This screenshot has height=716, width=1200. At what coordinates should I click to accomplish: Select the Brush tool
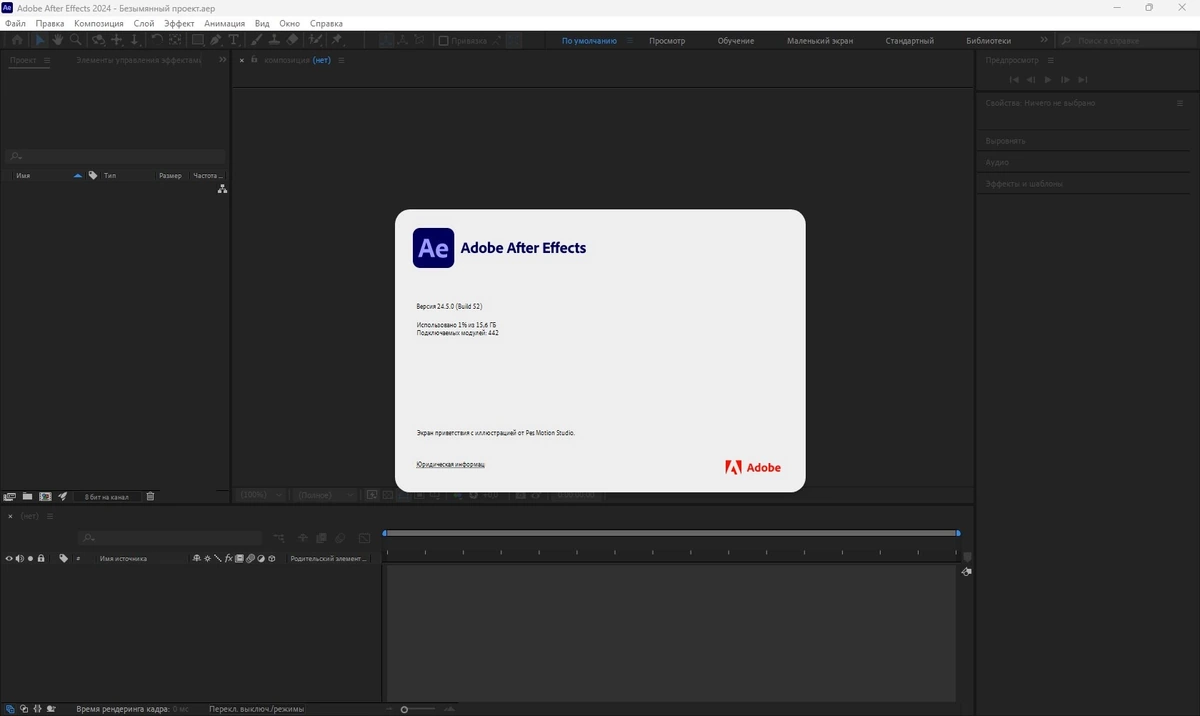pyautogui.click(x=256, y=40)
